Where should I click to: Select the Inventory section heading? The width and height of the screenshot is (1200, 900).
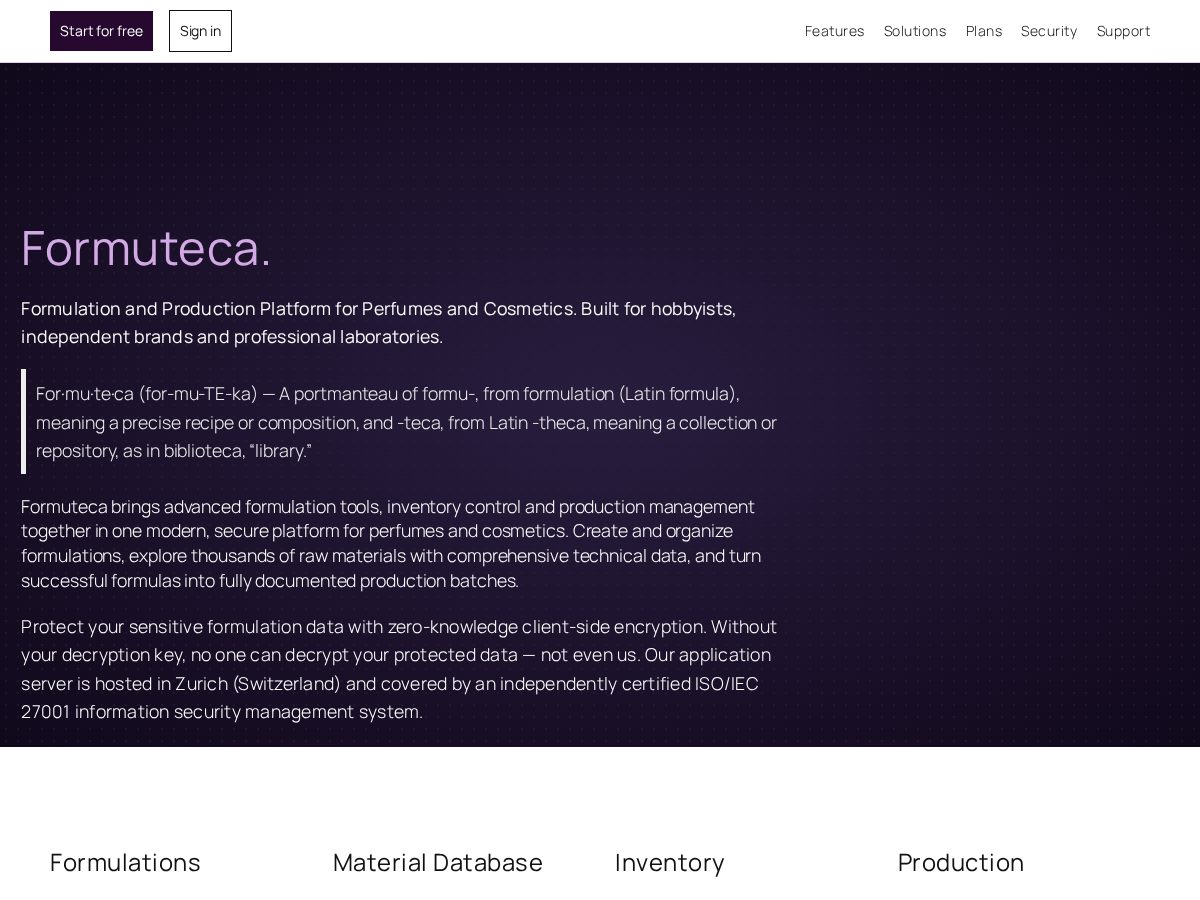669,862
